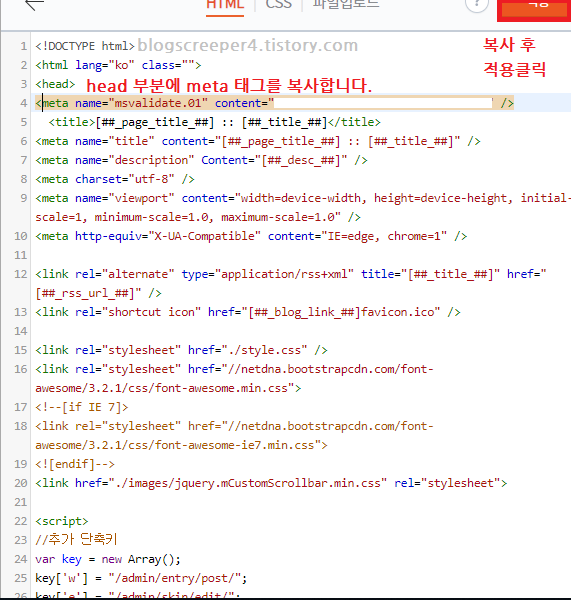Screen dimensions: 571x600
Task: Click jquery.mCustomScrollbar.min.css link line
Action: (271, 483)
